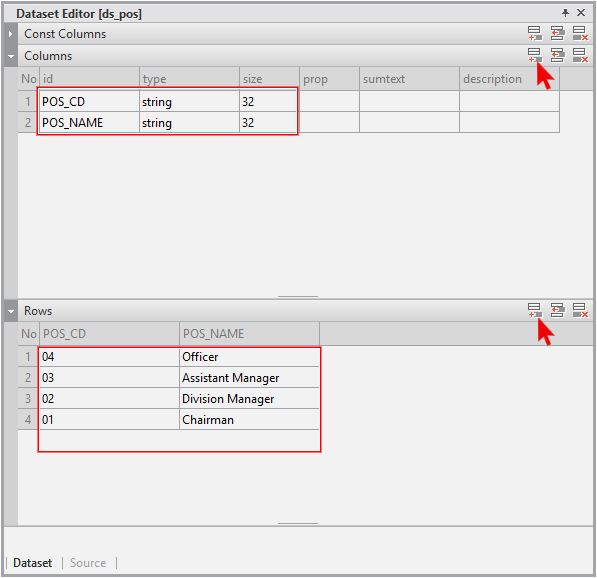Click the 'description' column header
This screenshot has width=597, height=578.
509,79
